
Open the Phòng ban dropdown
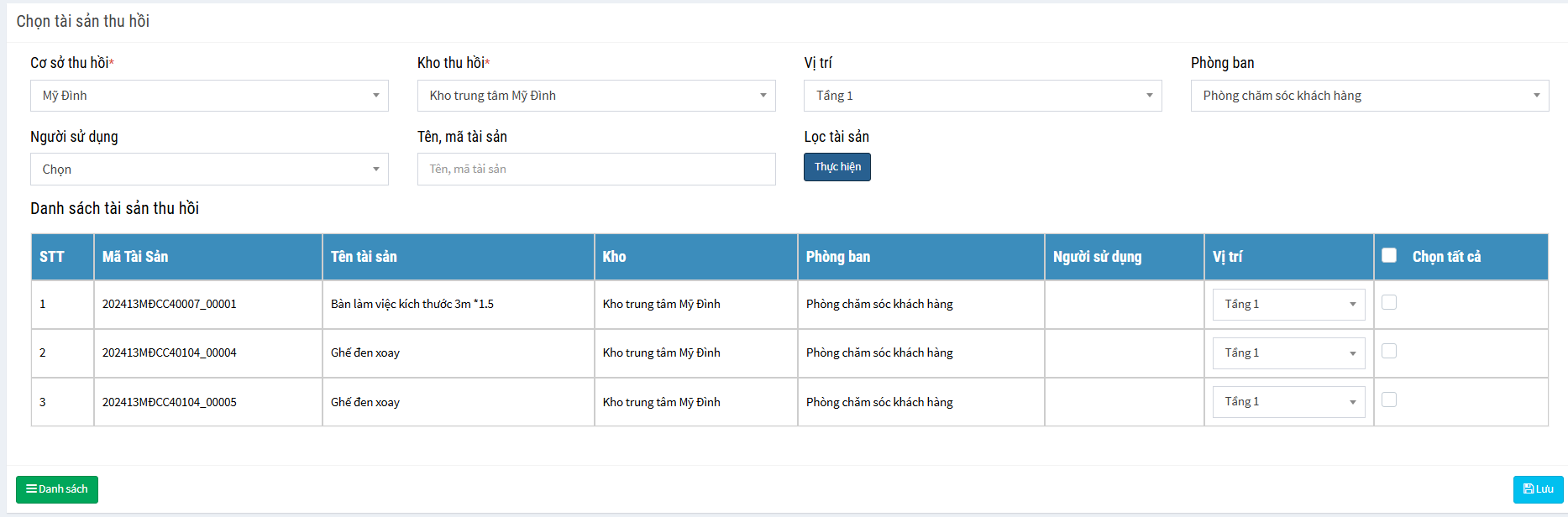click(1370, 96)
